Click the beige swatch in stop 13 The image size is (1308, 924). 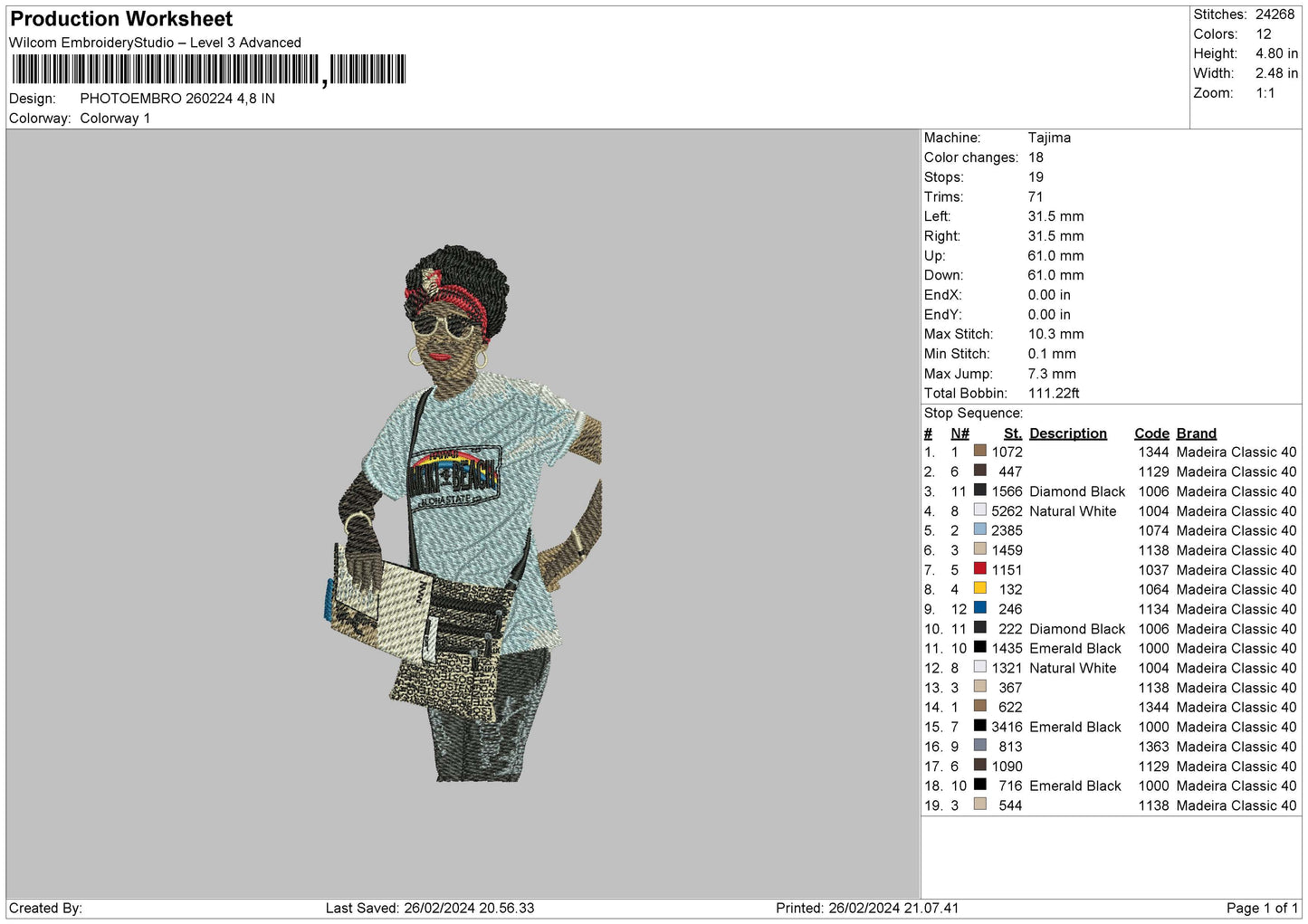pos(979,687)
